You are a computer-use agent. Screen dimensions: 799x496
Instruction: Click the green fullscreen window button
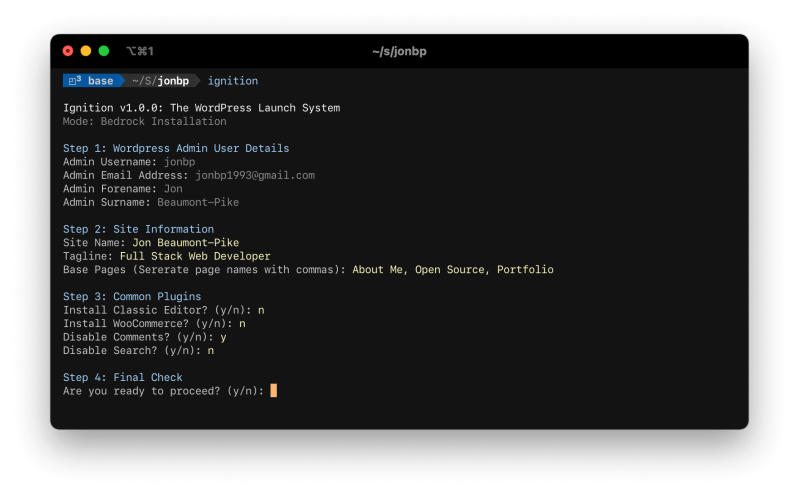click(x=103, y=51)
